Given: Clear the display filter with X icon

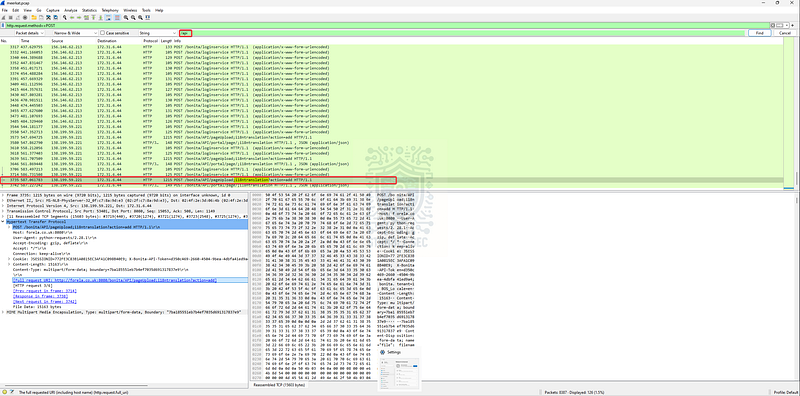Looking at the screenshot, I should click(773, 25).
